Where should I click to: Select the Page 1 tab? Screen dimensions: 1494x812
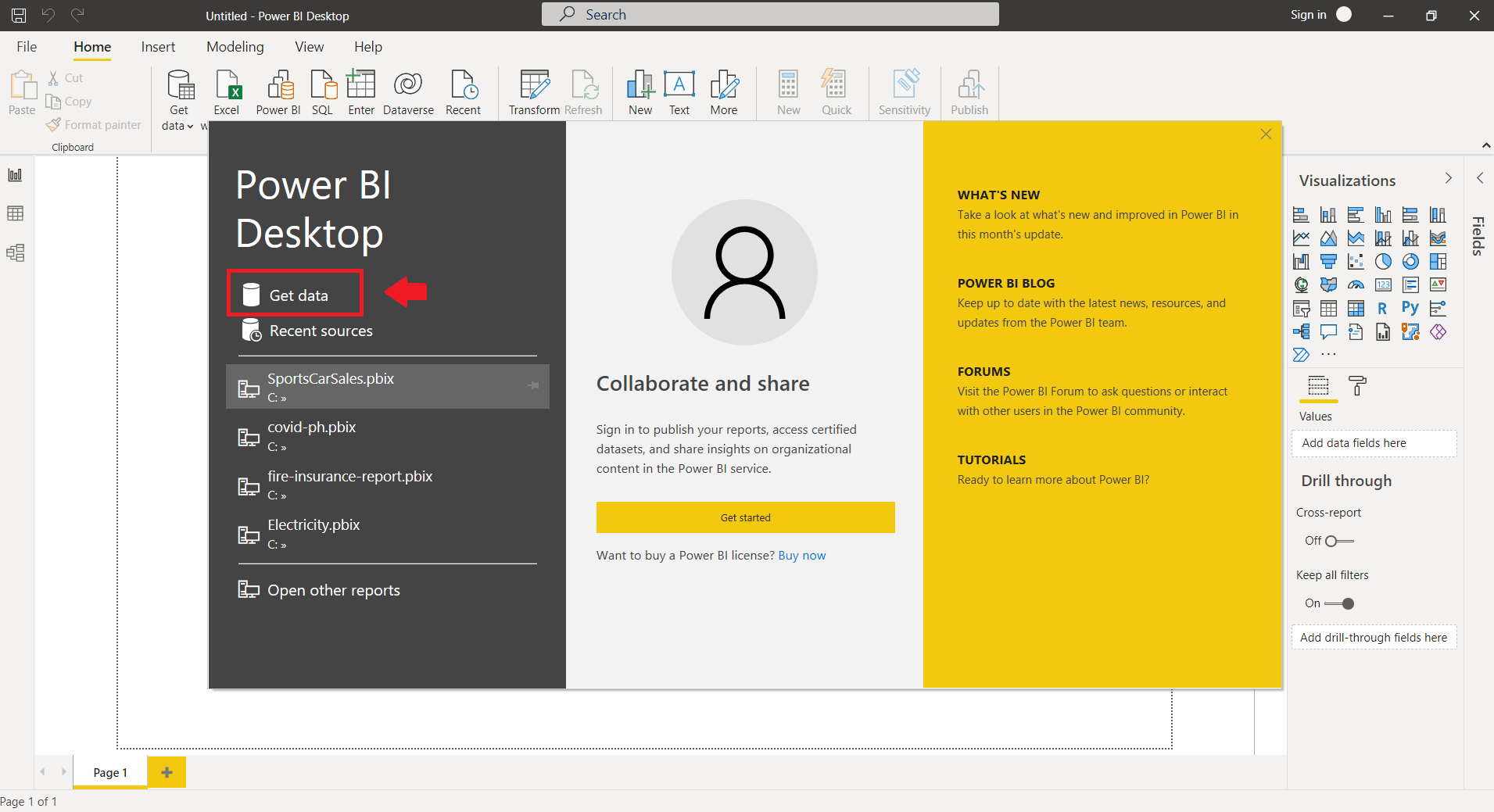[x=110, y=772]
